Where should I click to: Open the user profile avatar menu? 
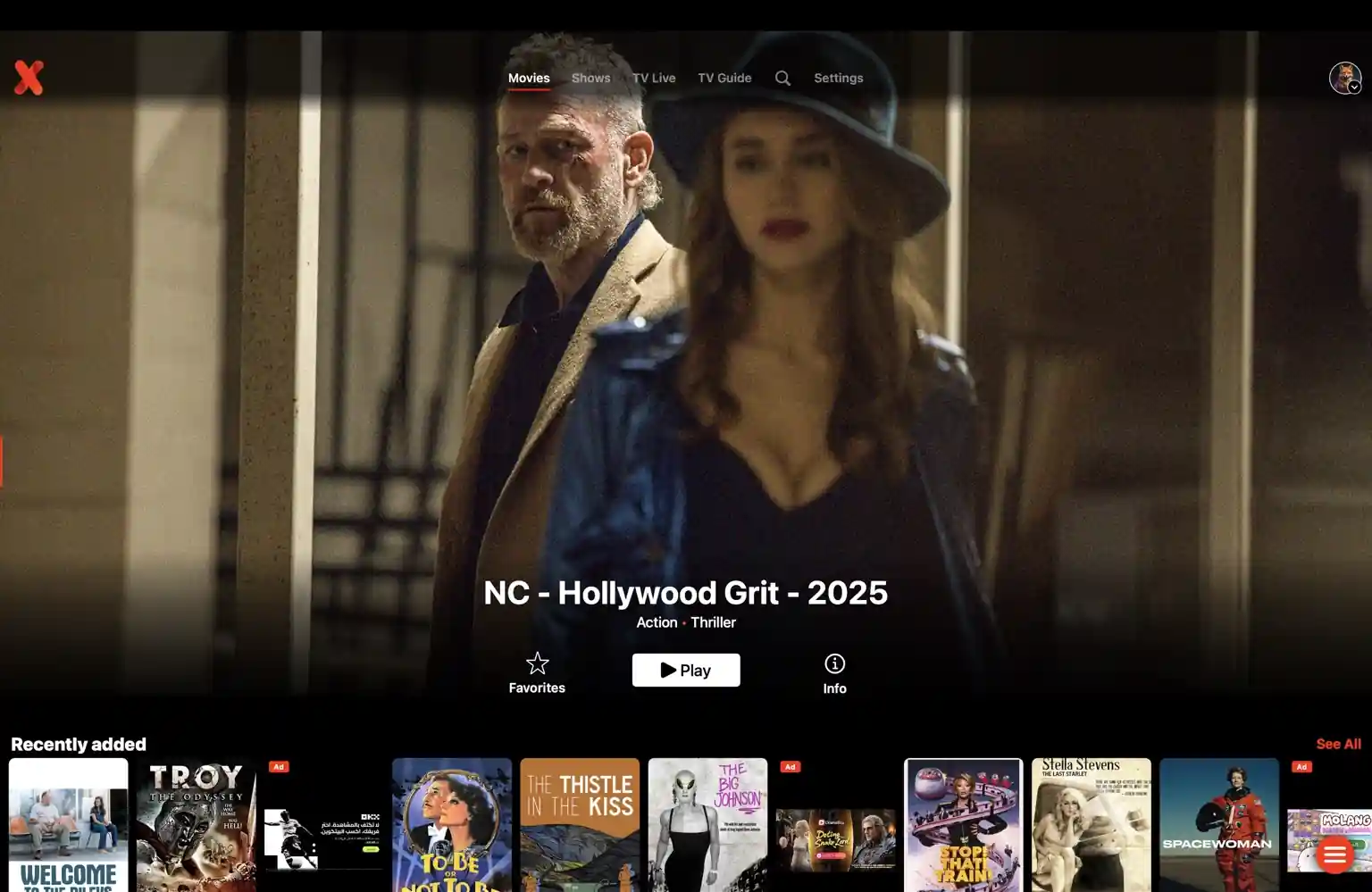tap(1345, 78)
